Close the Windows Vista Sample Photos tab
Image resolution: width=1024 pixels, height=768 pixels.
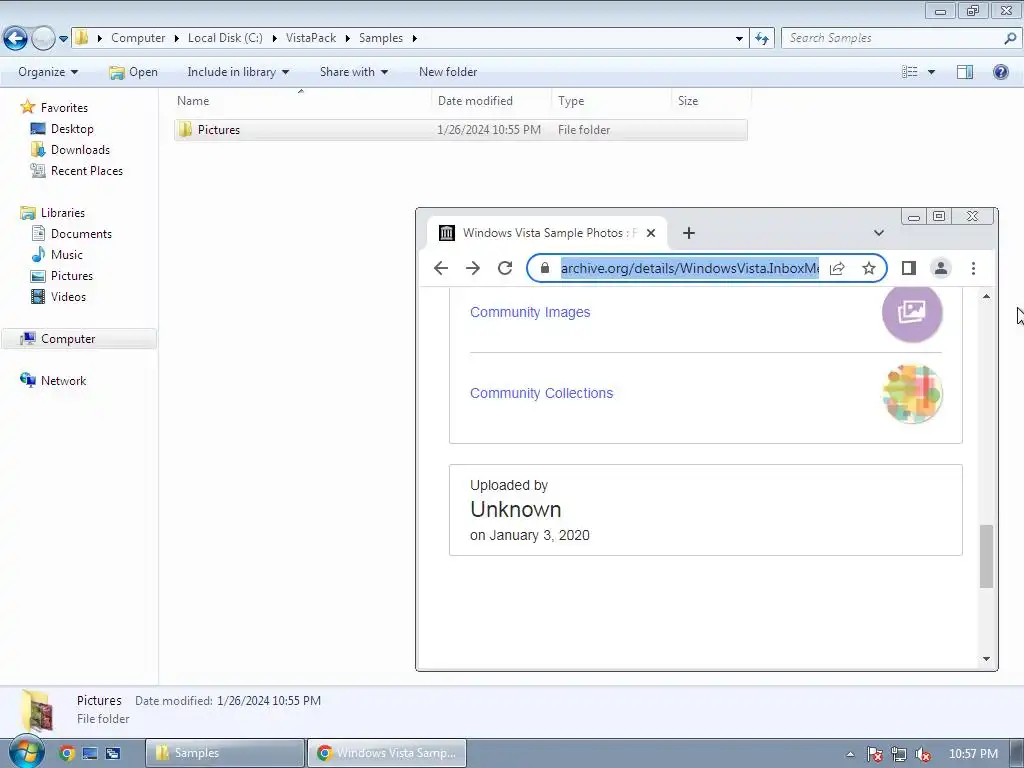click(x=651, y=233)
